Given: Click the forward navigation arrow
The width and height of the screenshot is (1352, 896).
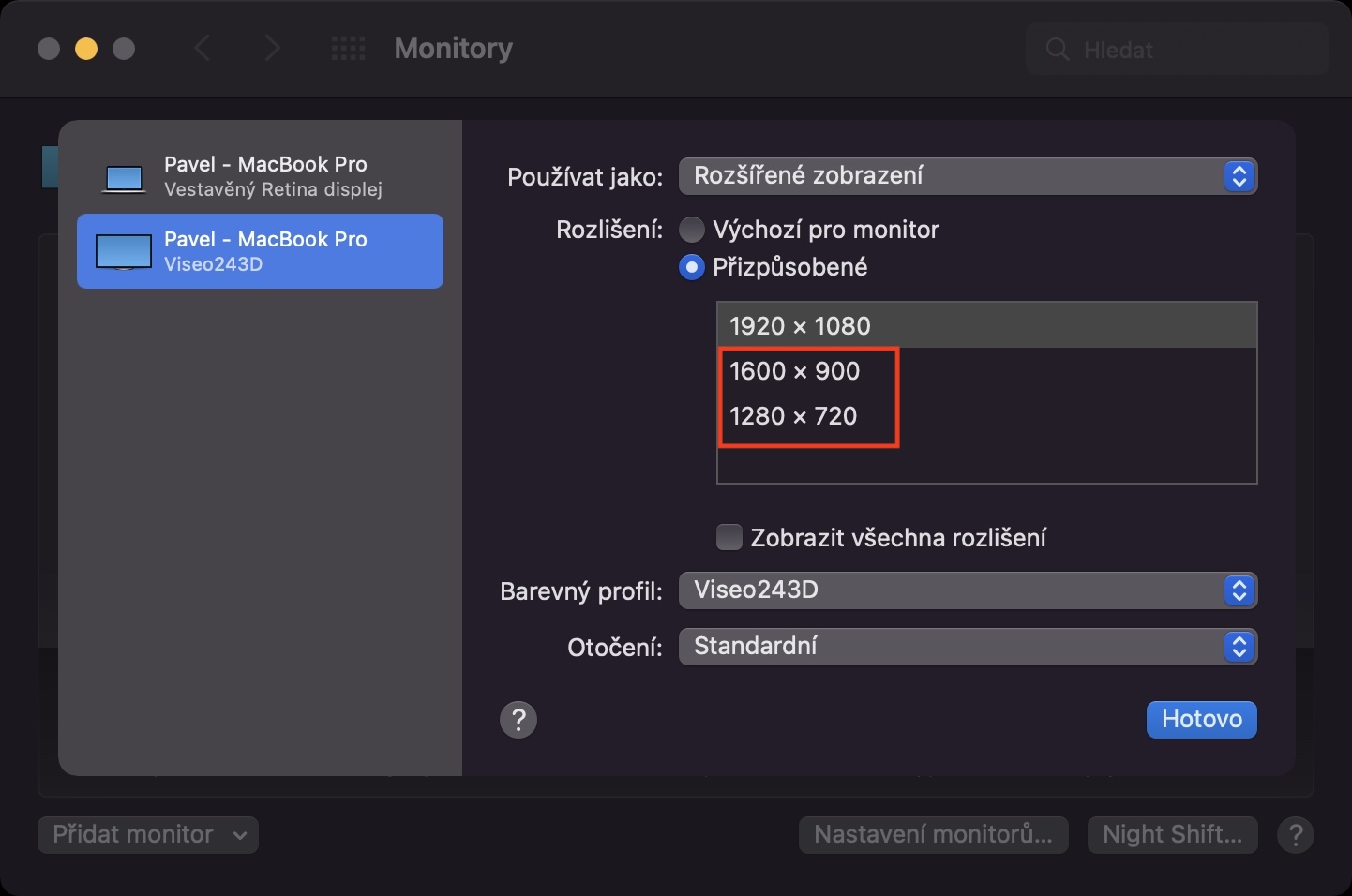Looking at the screenshot, I should pos(272,49).
